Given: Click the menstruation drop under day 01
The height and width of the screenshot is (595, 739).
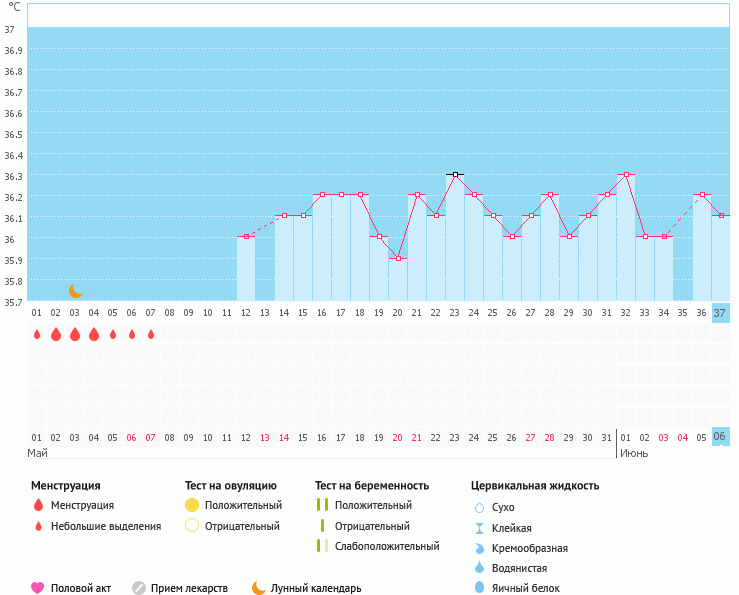Looking at the screenshot, I should point(37,335).
